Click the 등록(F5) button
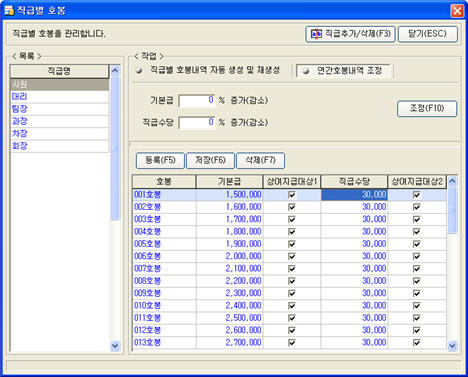Image resolution: width=468 pixels, height=377 pixels. tap(160, 161)
